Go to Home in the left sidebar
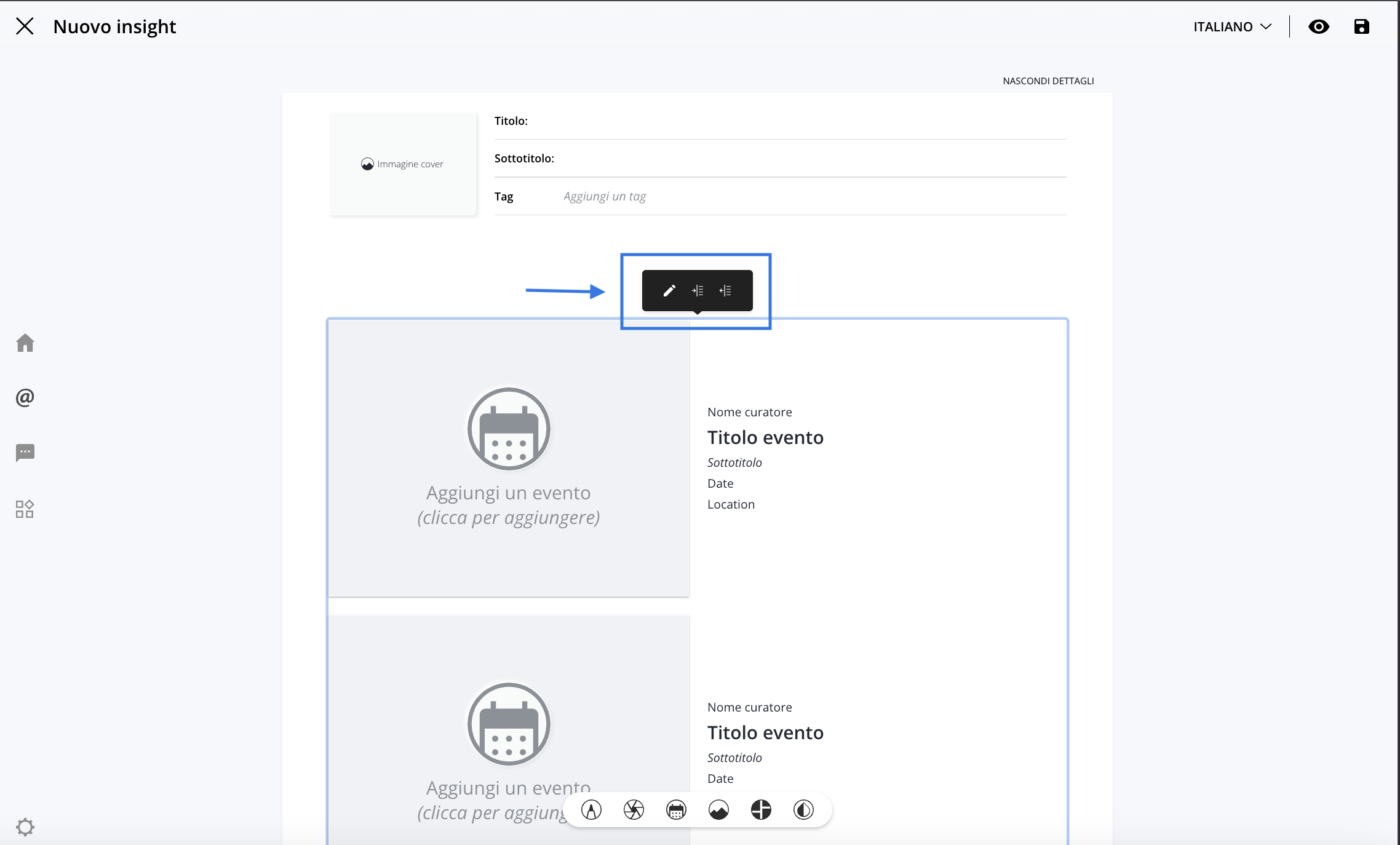The width and height of the screenshot is (1400, 845). click(x=25, y=343)
